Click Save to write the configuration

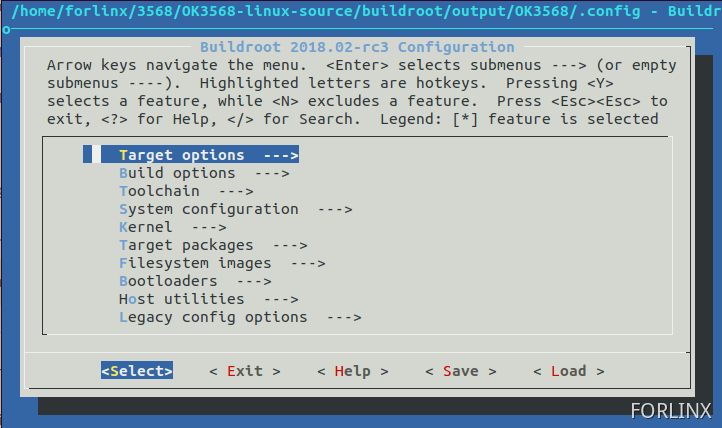pyautogui.click(x=460, y=371)
